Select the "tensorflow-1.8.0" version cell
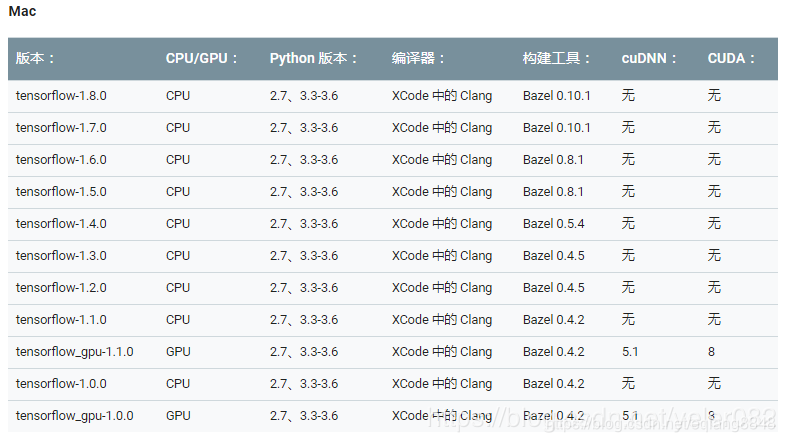This screenshot has width=785, height=442. (x=61, y=96)
